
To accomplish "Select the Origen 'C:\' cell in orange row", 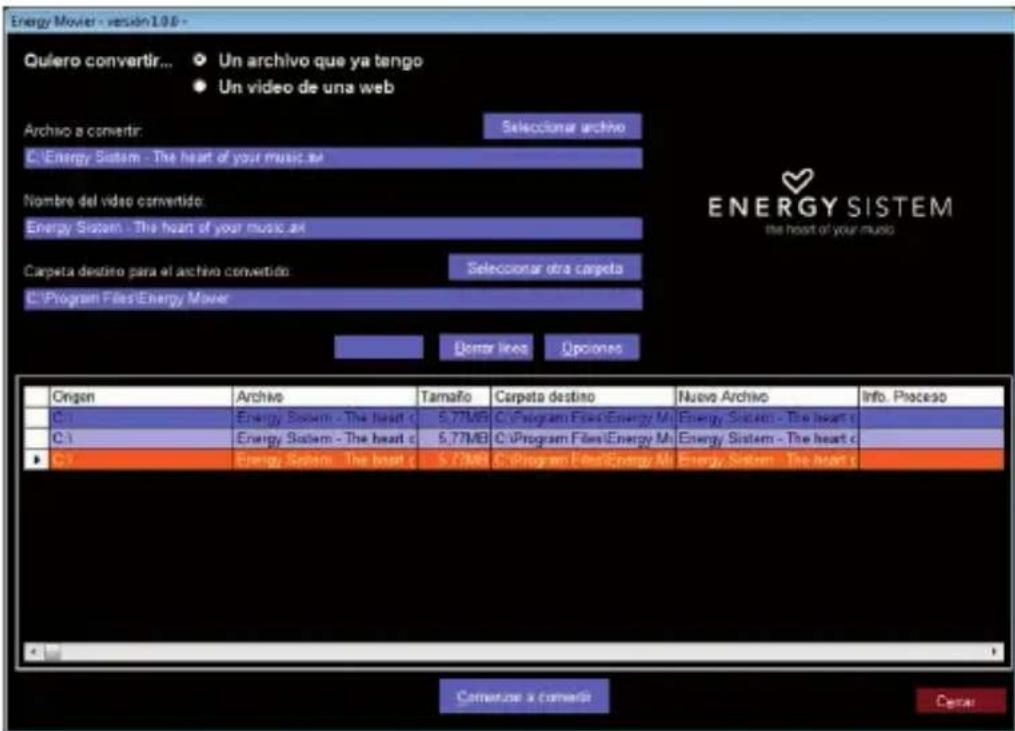I will [140, 460].
